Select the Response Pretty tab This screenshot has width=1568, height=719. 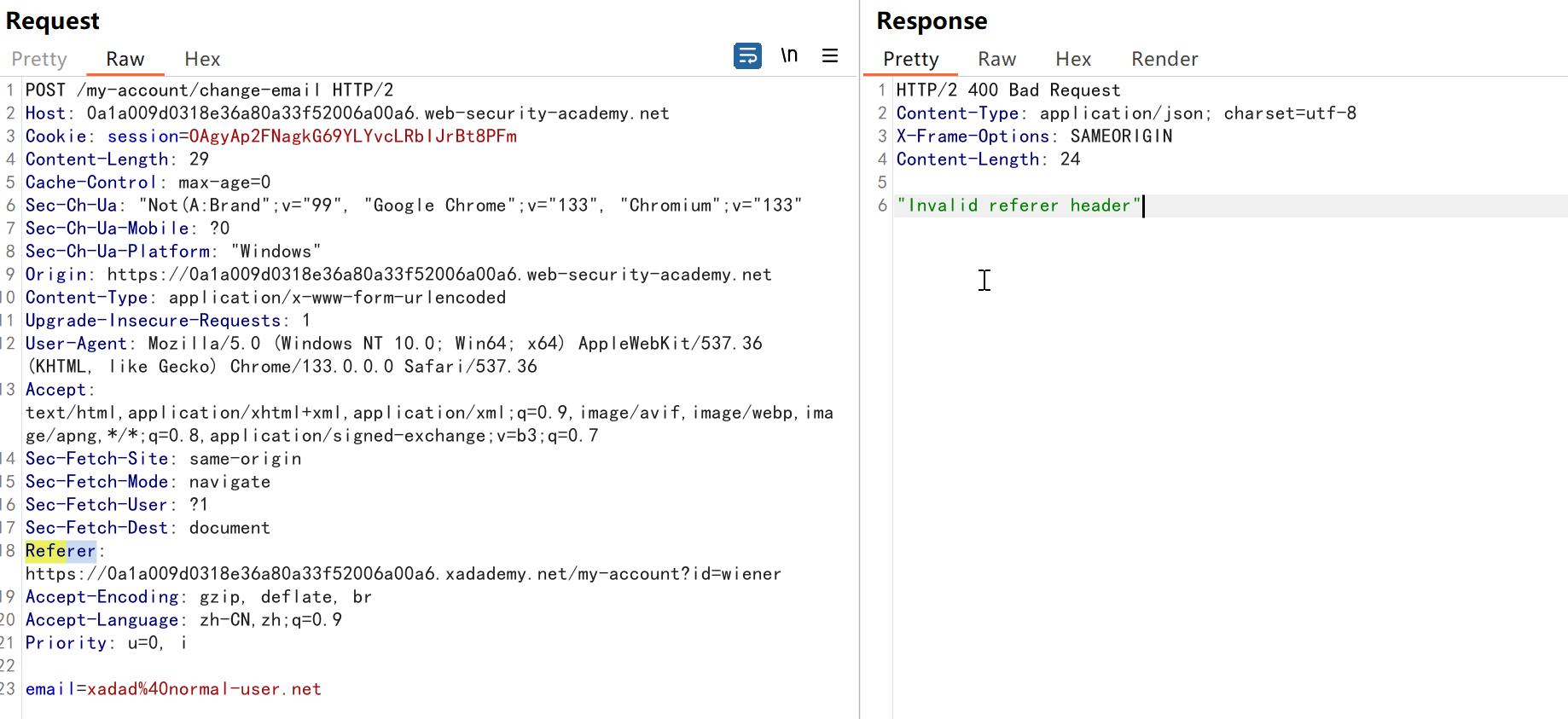910,59
